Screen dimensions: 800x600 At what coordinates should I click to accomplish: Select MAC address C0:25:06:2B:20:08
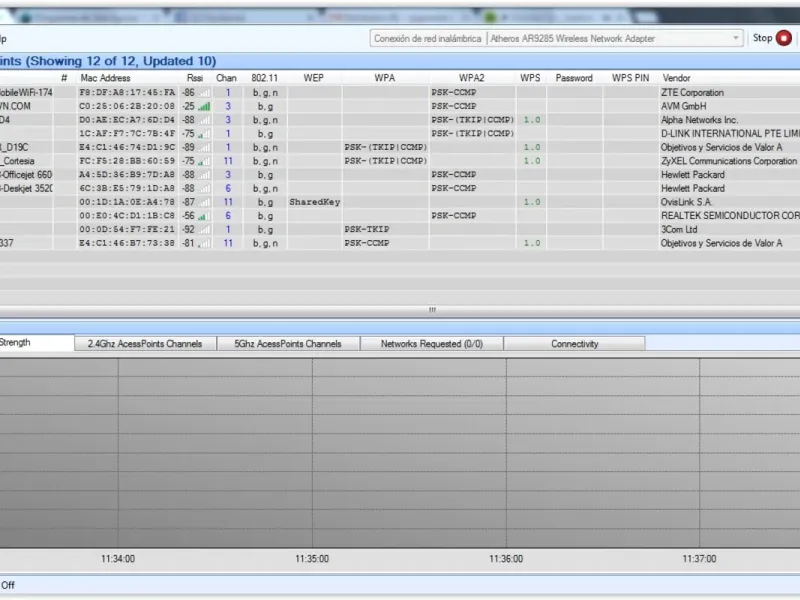127,107
